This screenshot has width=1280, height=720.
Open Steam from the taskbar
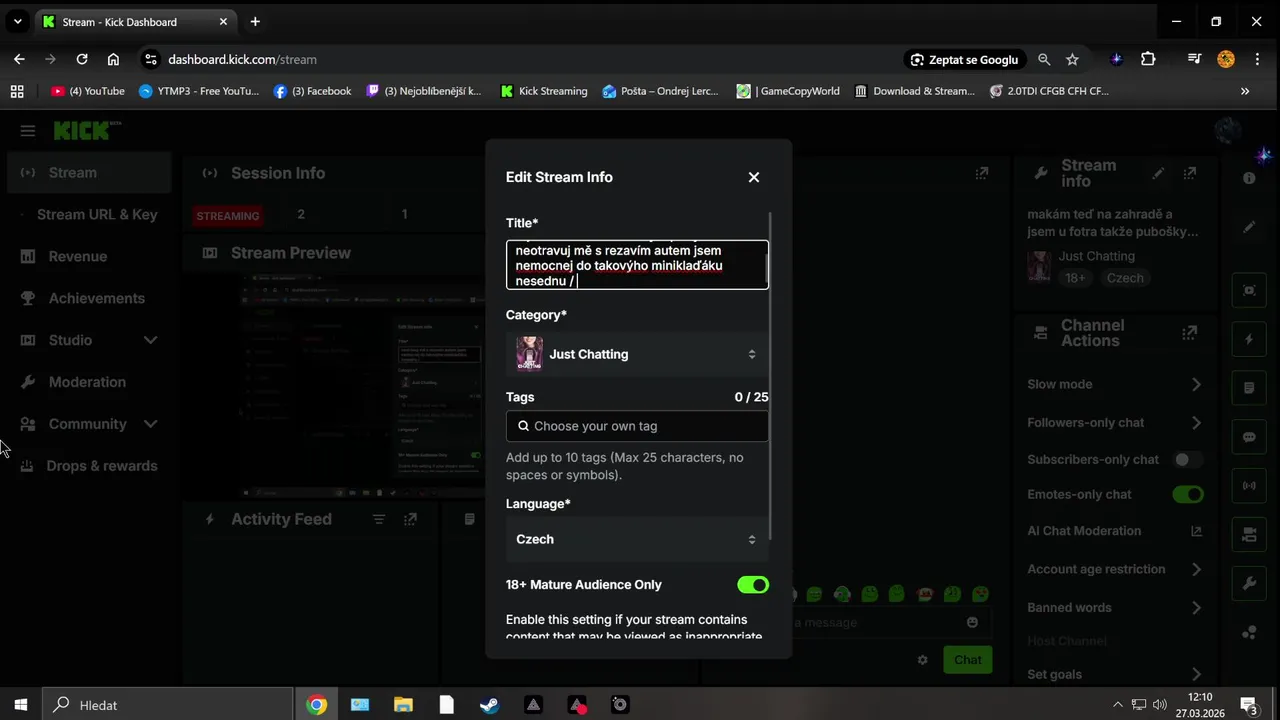point(489,705)
